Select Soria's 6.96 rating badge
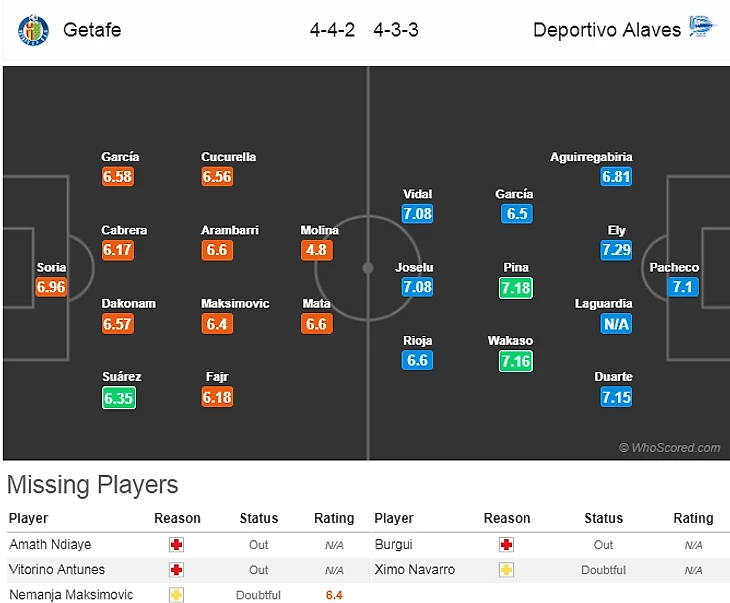The width and height of the screenshot is (730, 603). click(x=51, y=287)
